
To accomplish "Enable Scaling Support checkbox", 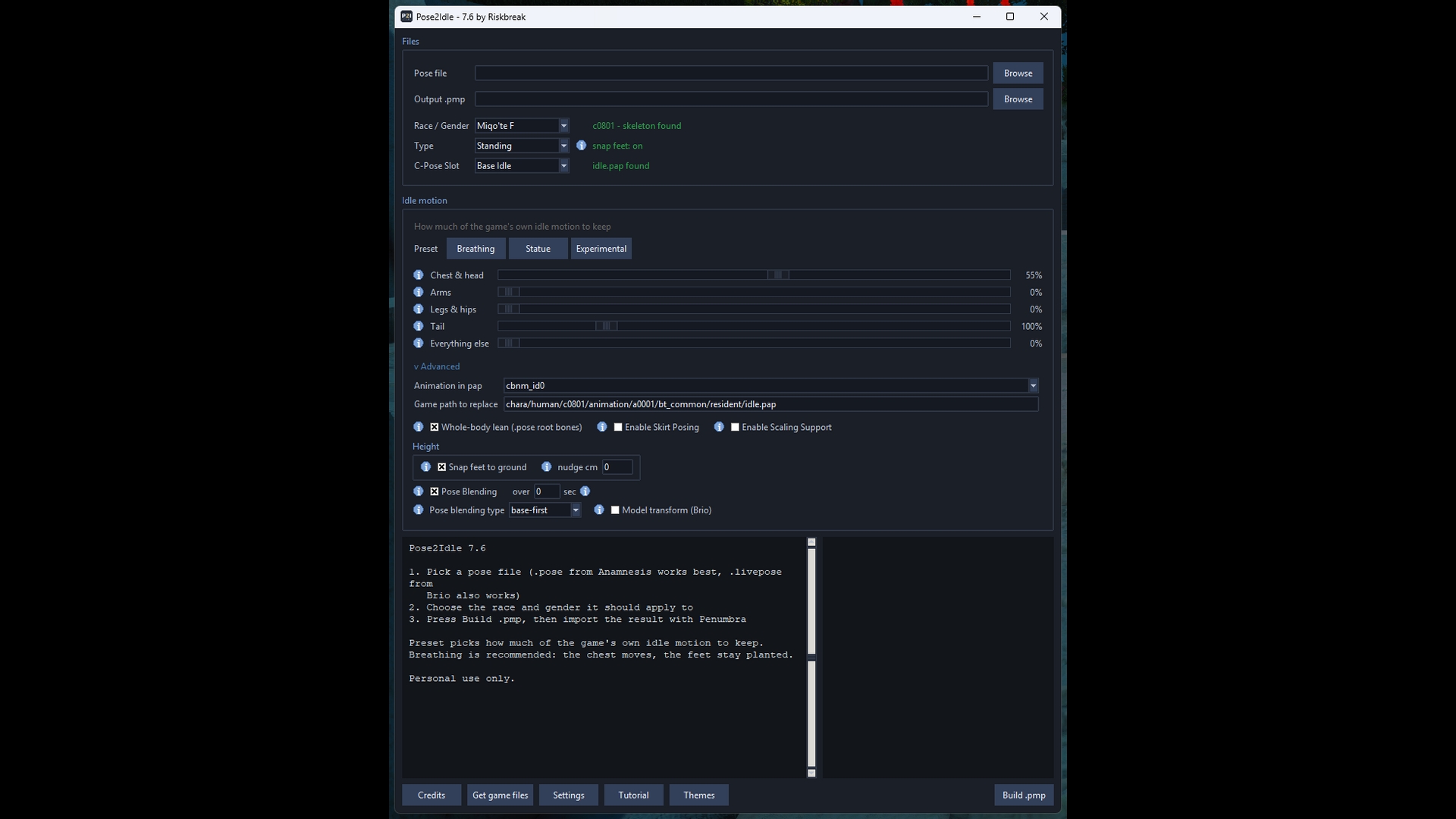I will pos(735,427).
